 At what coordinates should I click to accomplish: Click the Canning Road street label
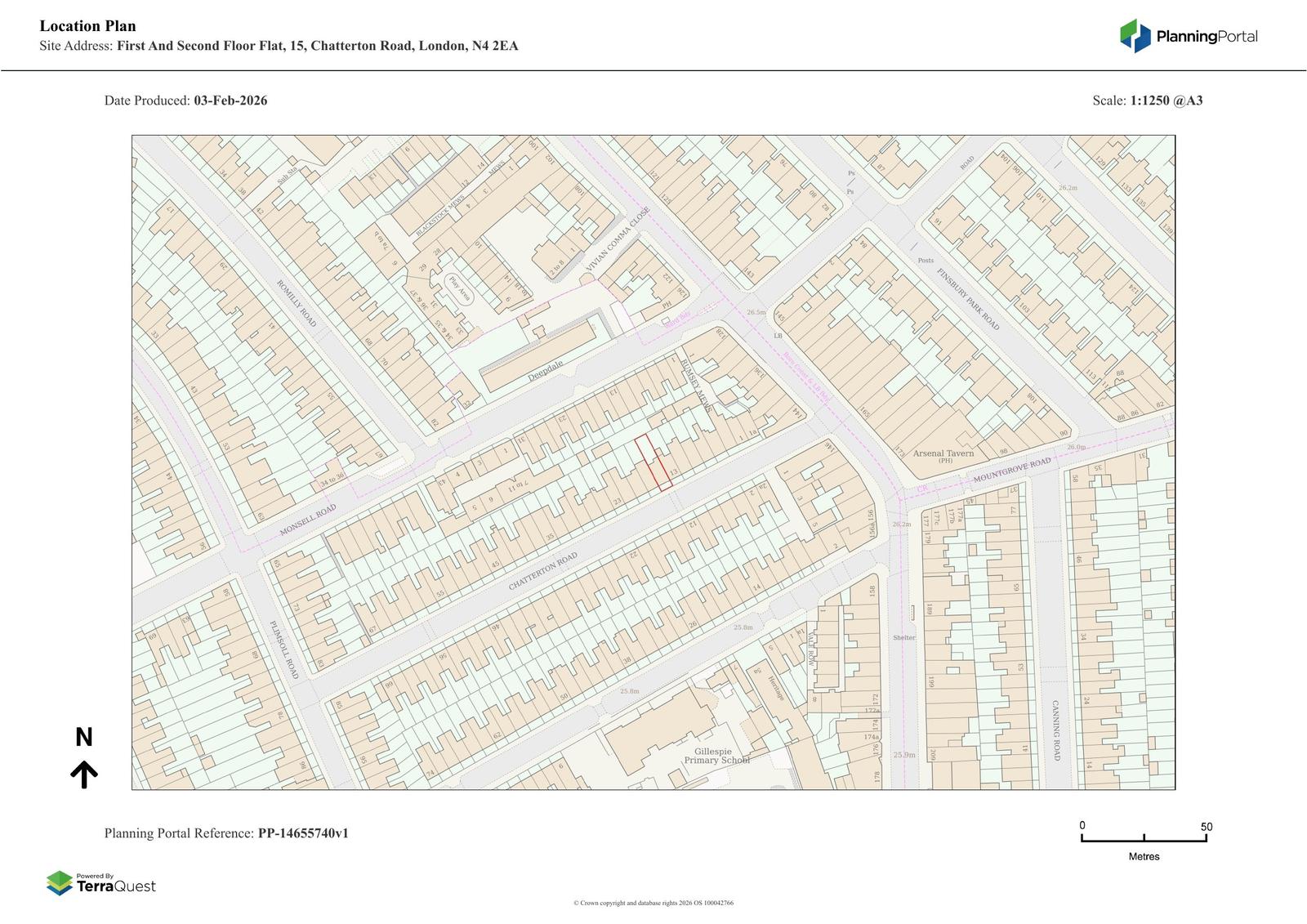(x=1055, y=730)
